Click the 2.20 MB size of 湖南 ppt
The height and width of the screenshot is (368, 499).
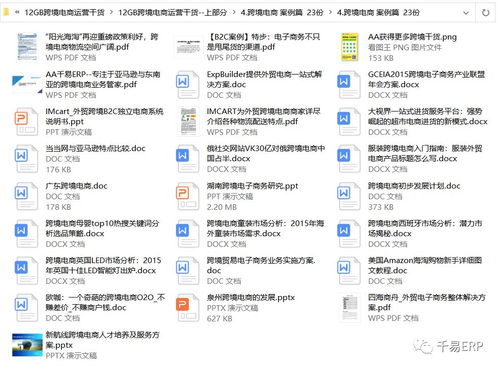point(222,207)
